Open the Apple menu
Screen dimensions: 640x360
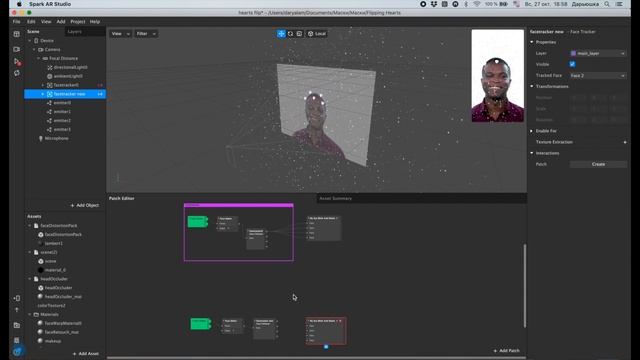tap(19, 4)
